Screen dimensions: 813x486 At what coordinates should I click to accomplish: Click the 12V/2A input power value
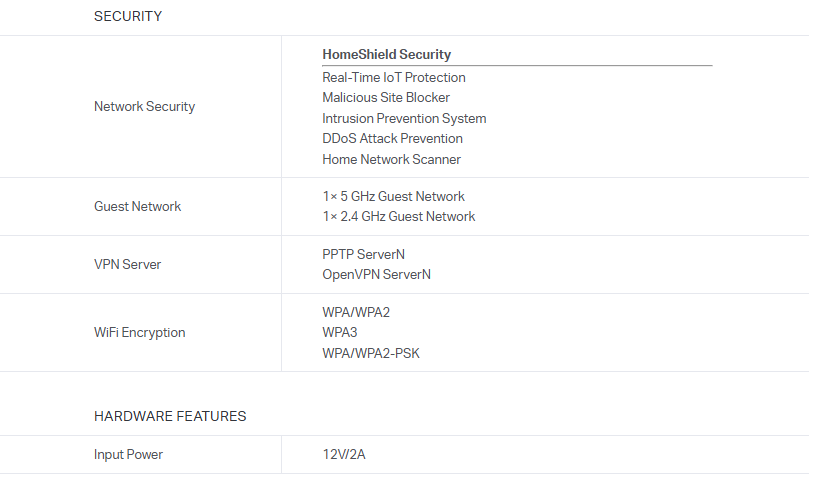(343, 455)
